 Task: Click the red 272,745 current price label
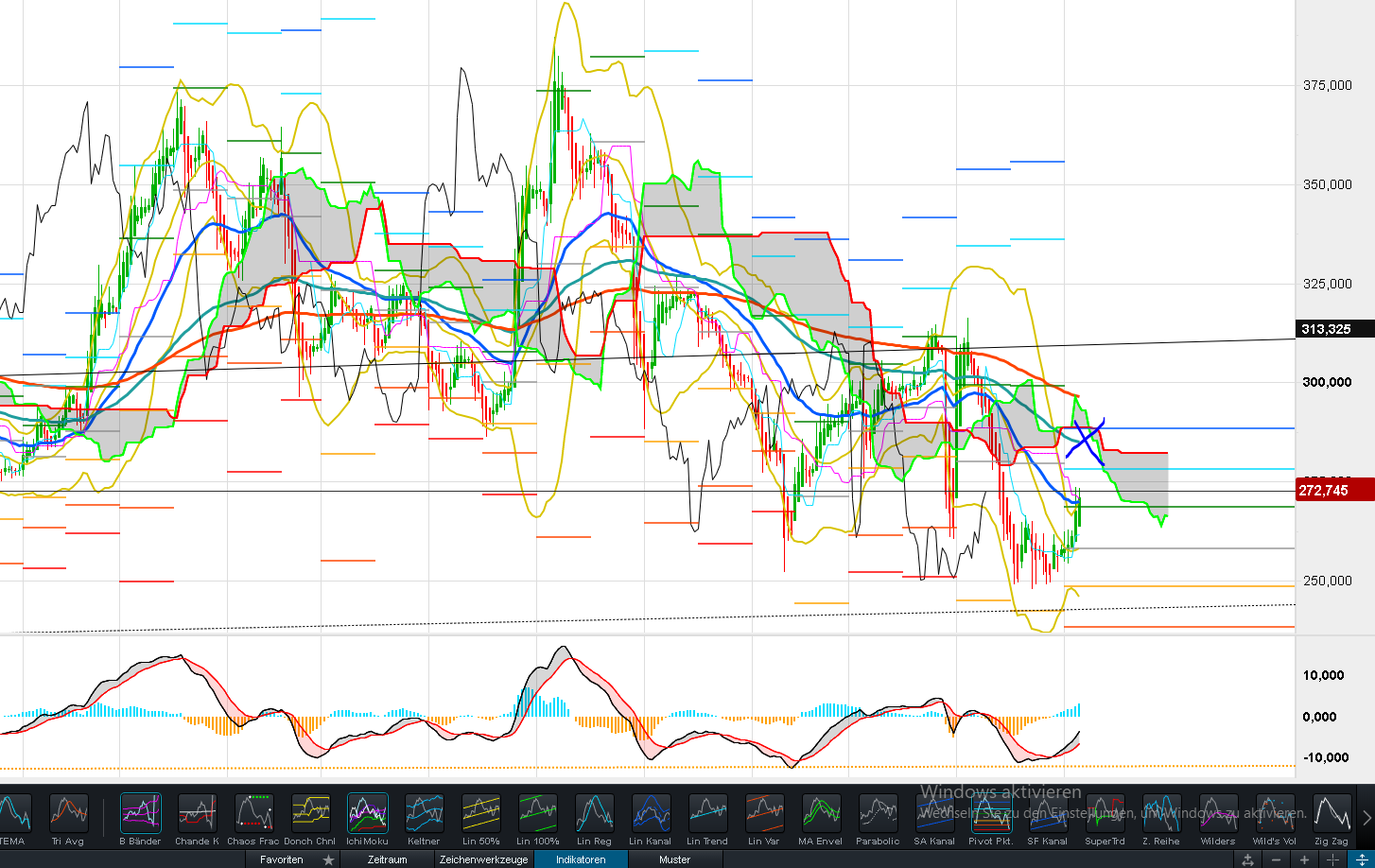1335,490
